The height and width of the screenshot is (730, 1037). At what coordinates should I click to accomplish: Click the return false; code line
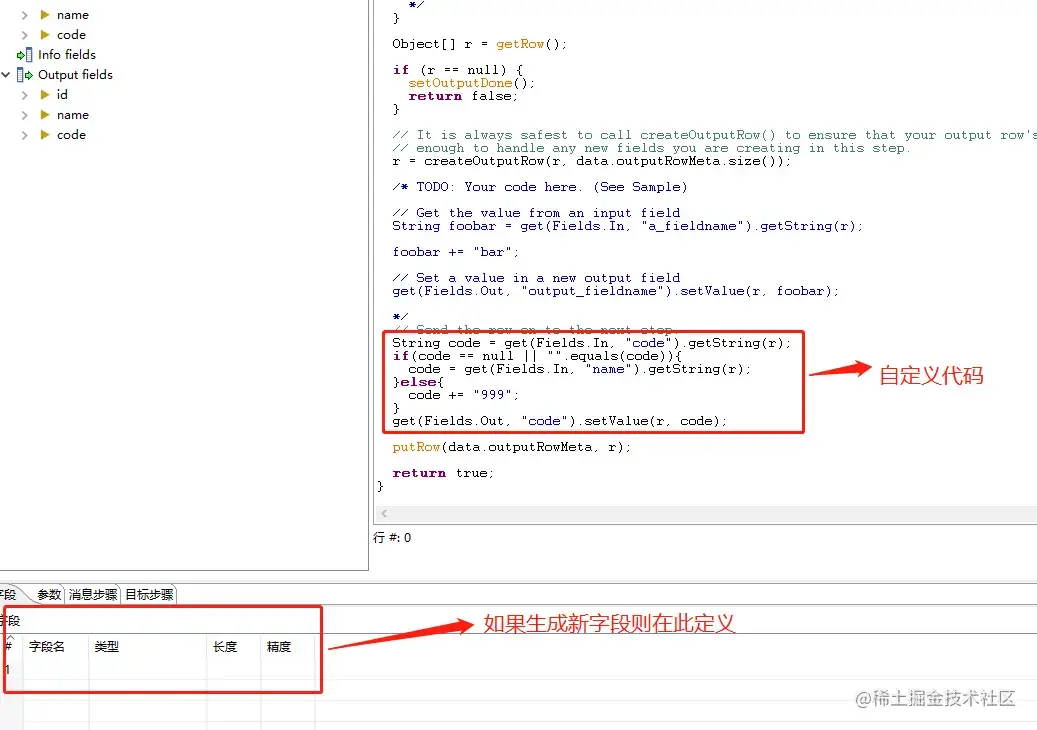click(463, 96)
